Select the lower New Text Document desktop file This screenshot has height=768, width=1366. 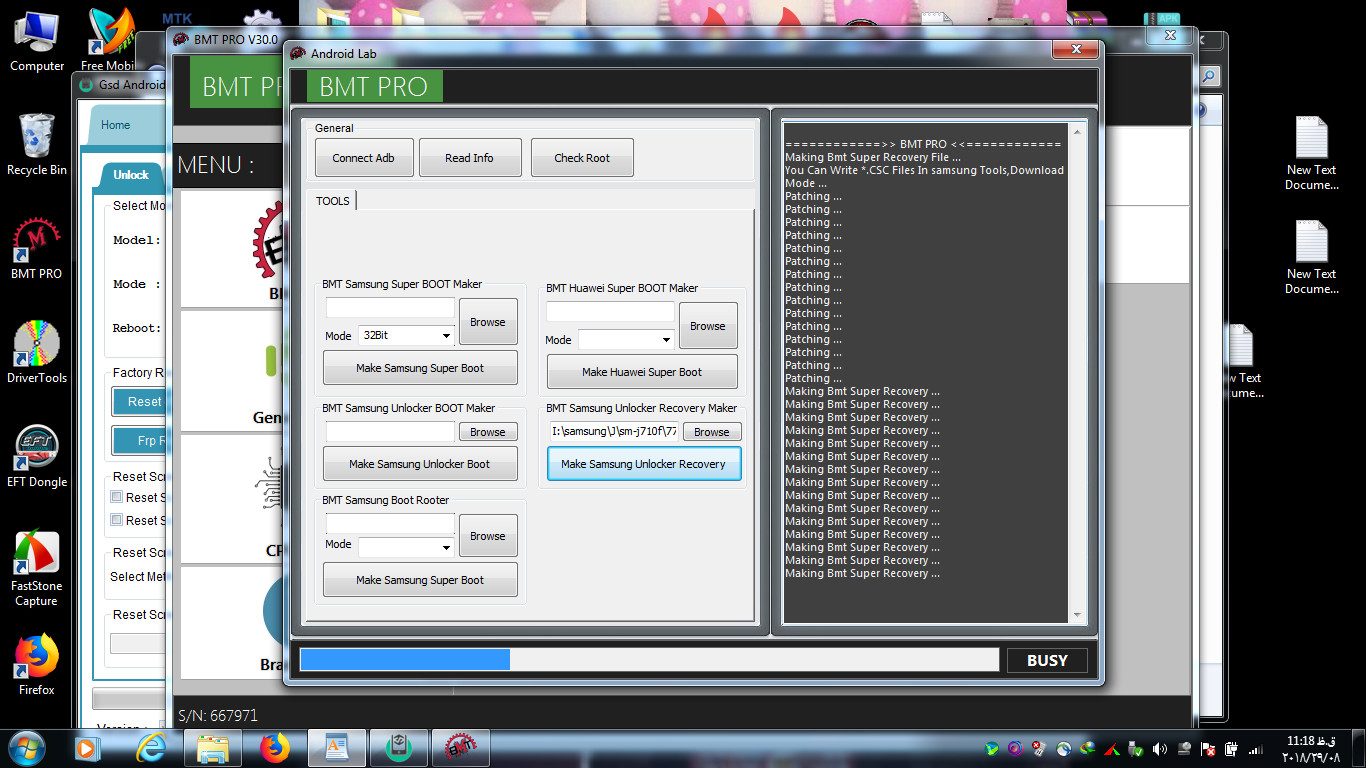pos(1311,257)
